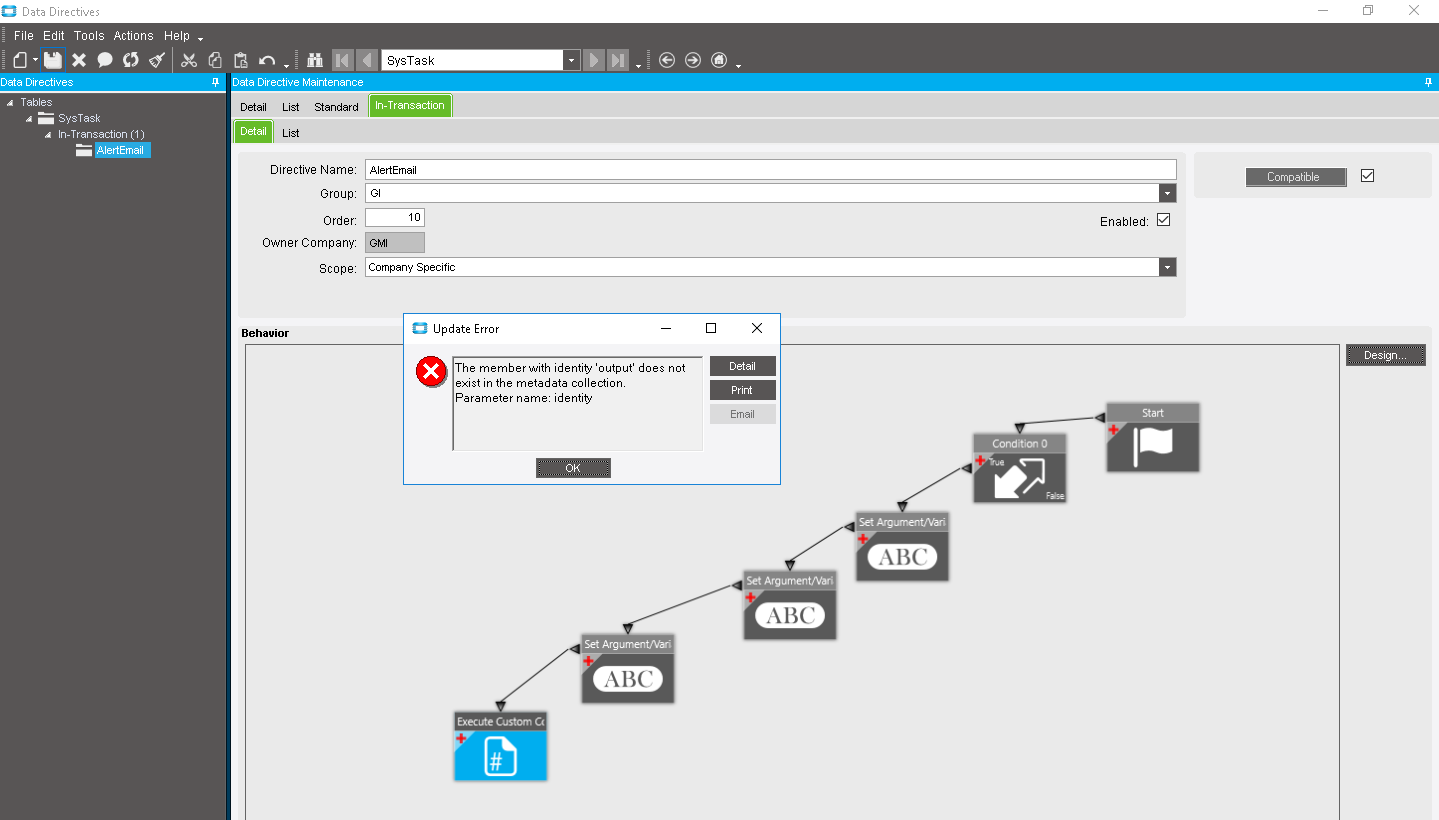This screenshot has width=1439, height=820.
Task: Toggle the checkbox beside Compatible
Action: (1368, 176)
